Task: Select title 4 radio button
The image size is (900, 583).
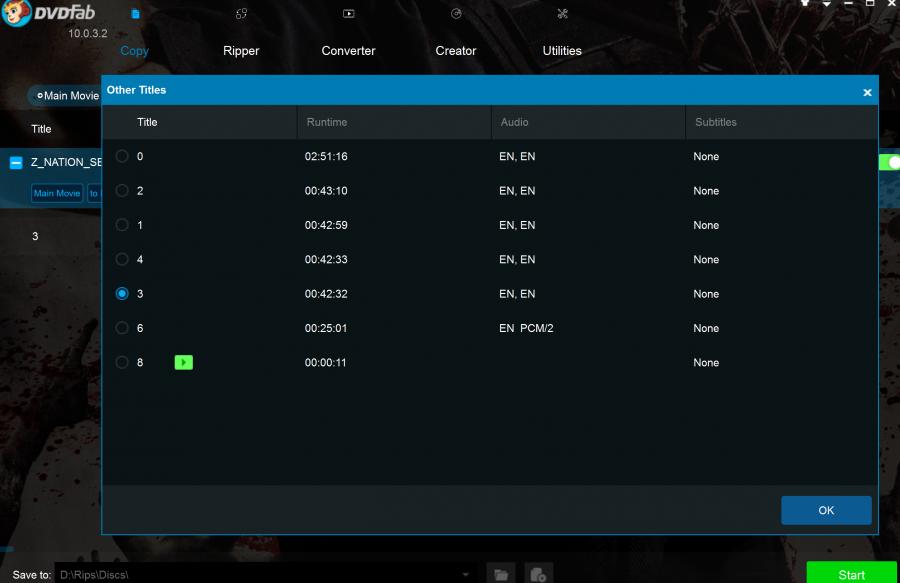Action: click(122, 259)
